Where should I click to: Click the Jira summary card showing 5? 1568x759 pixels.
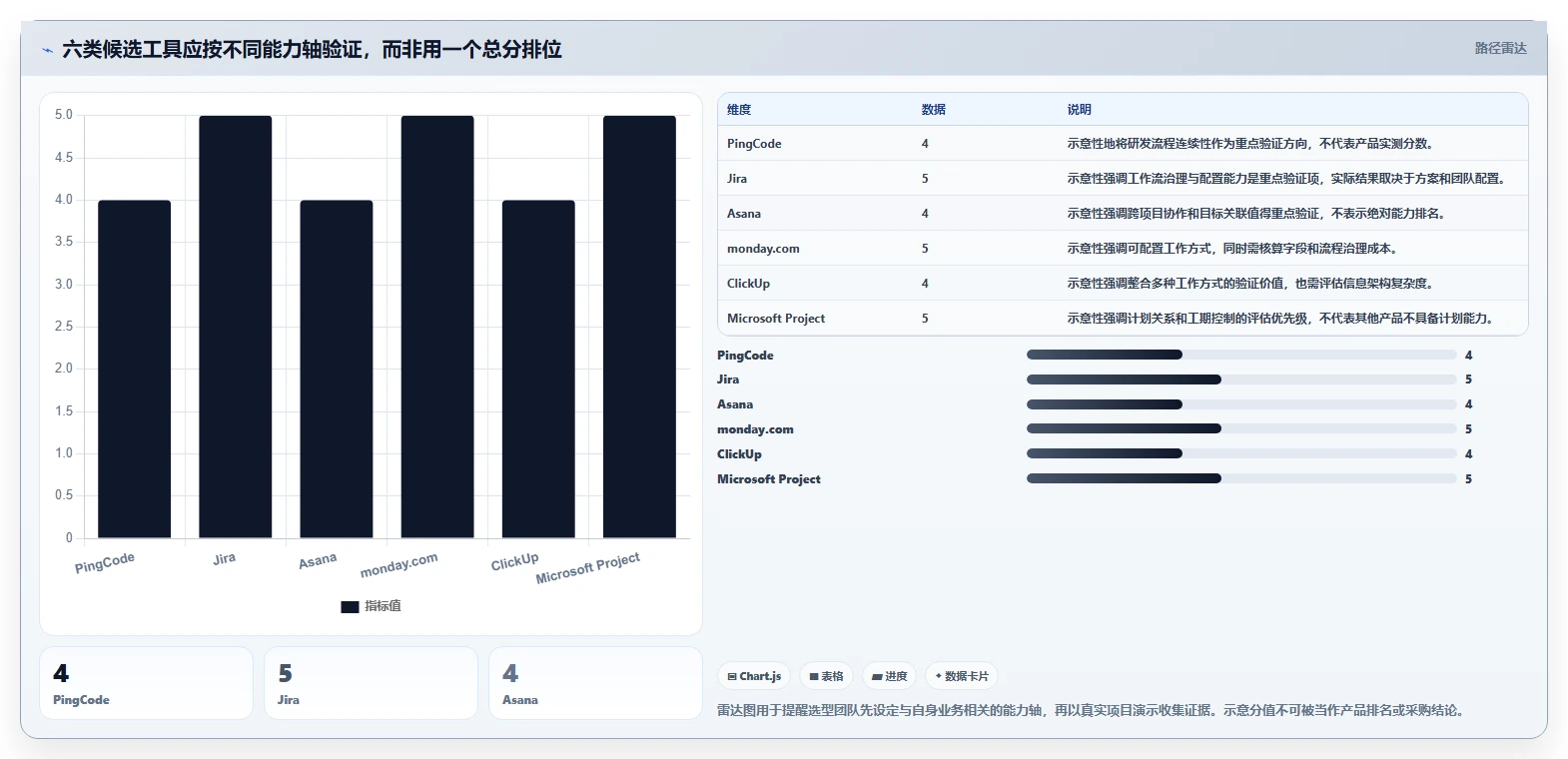coord(371,683)
